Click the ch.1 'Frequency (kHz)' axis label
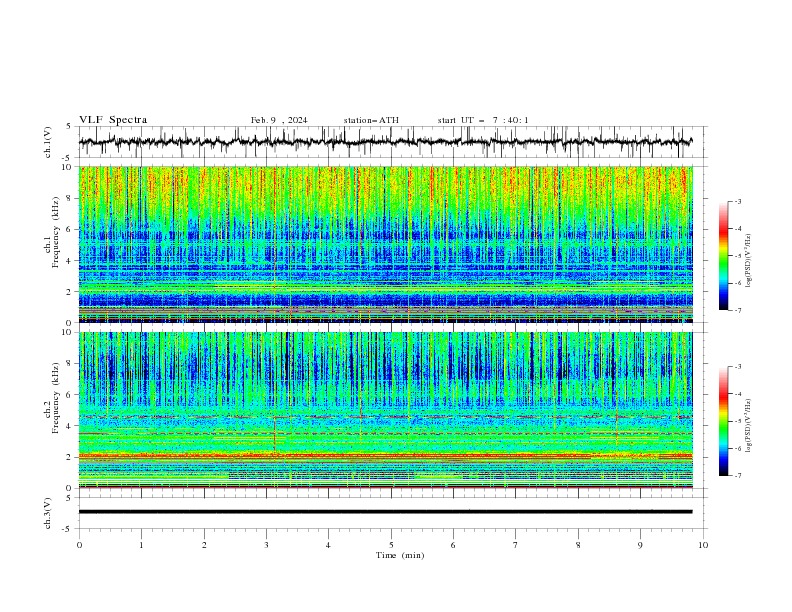This screenshot has height=612, width=792. [56, 232]
